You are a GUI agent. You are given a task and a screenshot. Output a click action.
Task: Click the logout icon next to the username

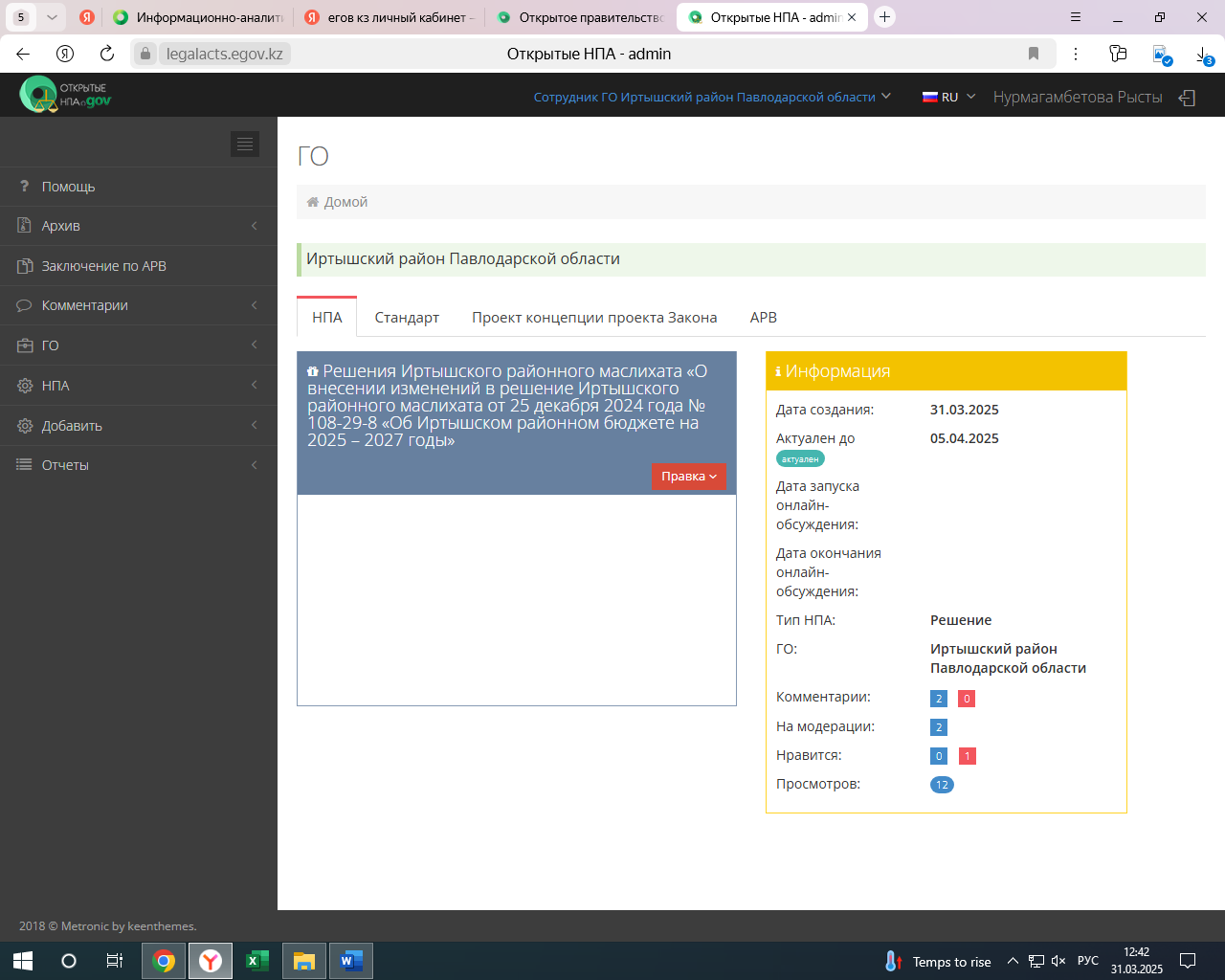click(x=1187, y=98)
